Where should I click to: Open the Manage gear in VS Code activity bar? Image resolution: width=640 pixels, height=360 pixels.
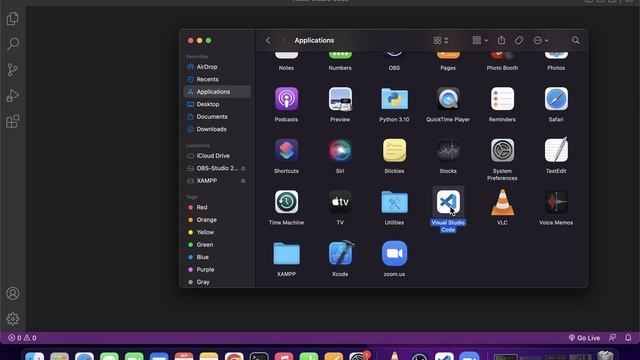coord(13,319)
